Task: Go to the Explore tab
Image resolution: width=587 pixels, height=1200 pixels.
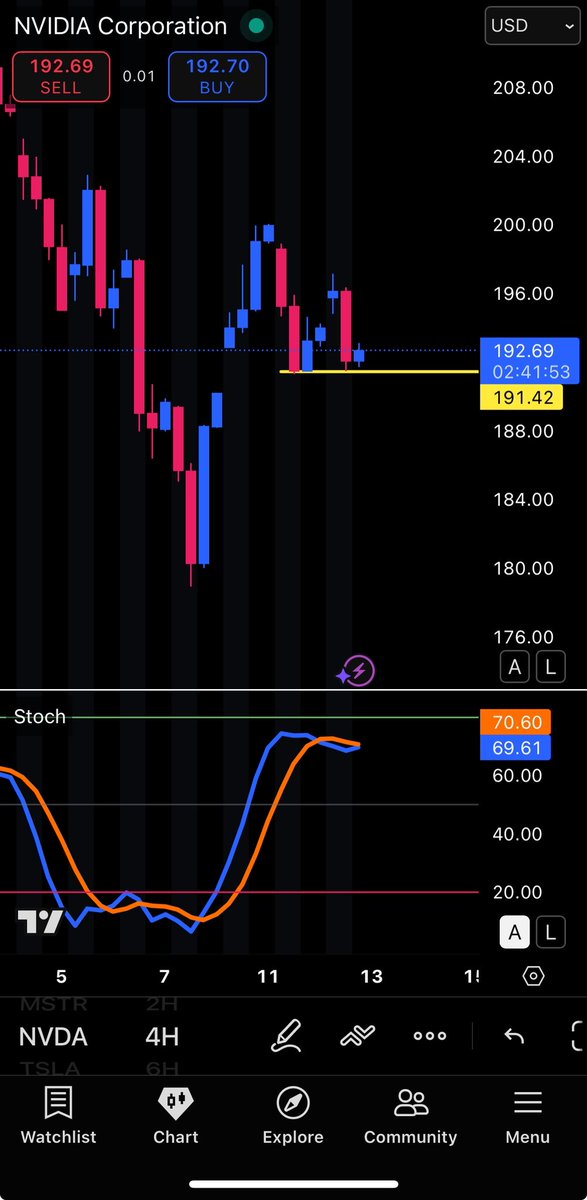Action: (x=293, y=1117)
